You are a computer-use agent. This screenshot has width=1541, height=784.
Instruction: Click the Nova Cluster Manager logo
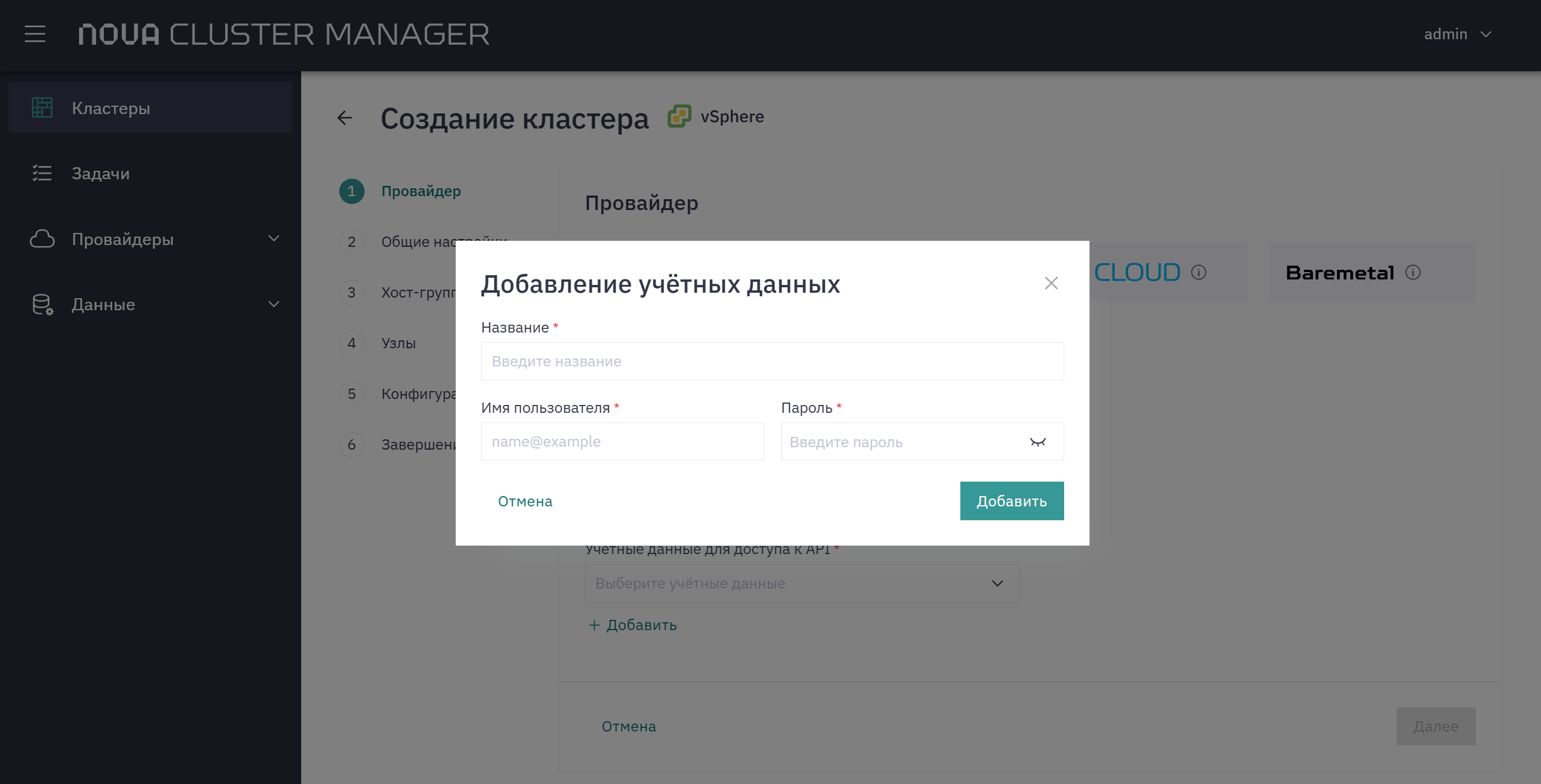tap(284, 34)
